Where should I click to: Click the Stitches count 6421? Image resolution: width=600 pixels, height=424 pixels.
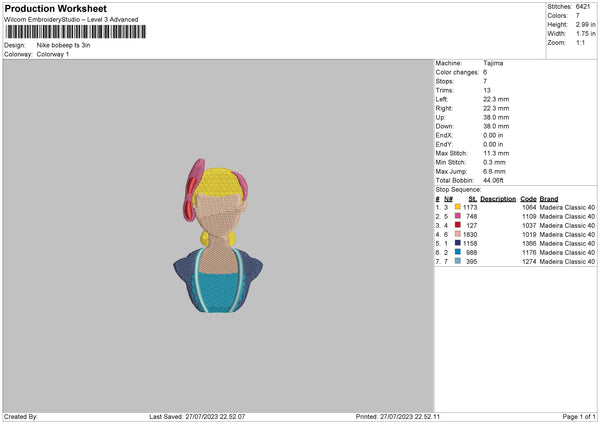coord(583,7)
